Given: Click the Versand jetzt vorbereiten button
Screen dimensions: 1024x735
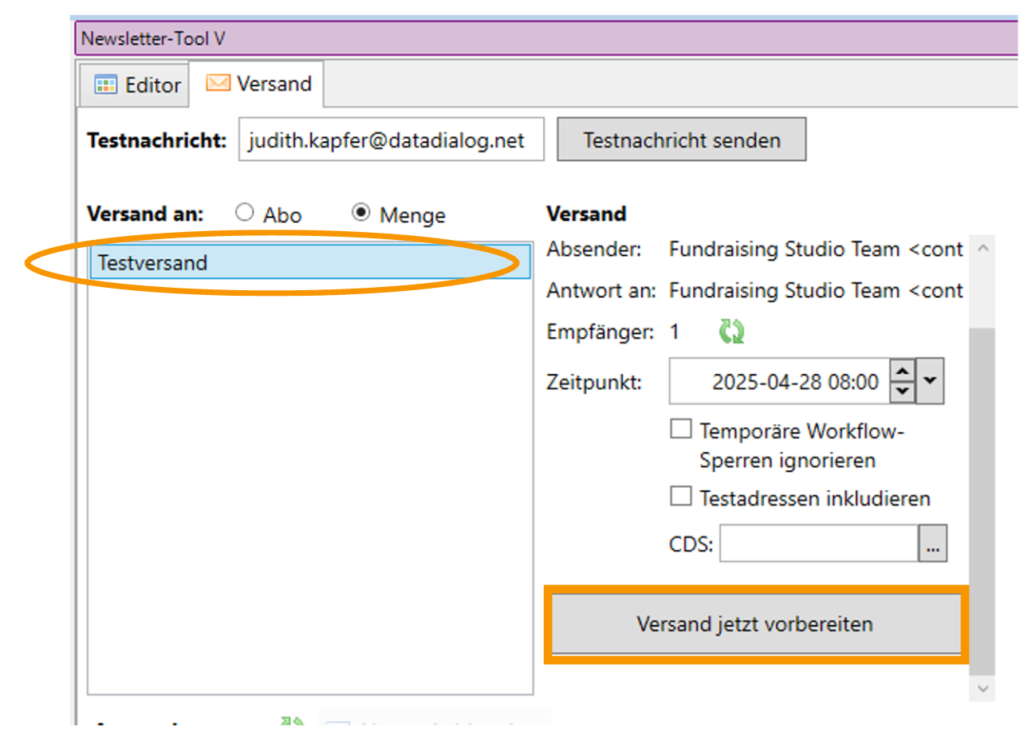Looking at the screenshot, I should (x=756, y=623).
